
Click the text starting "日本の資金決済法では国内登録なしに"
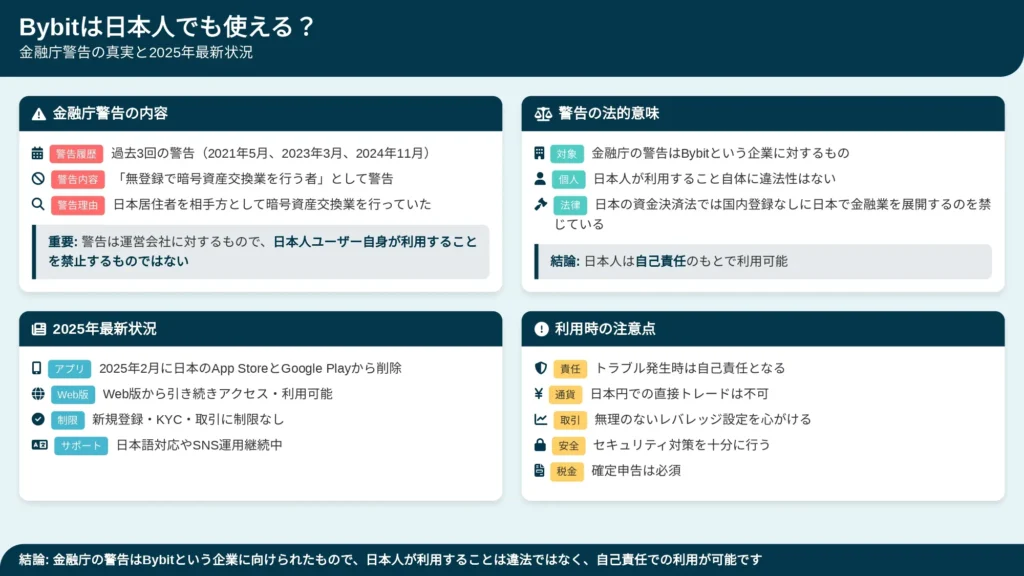[x=773, y=214]
